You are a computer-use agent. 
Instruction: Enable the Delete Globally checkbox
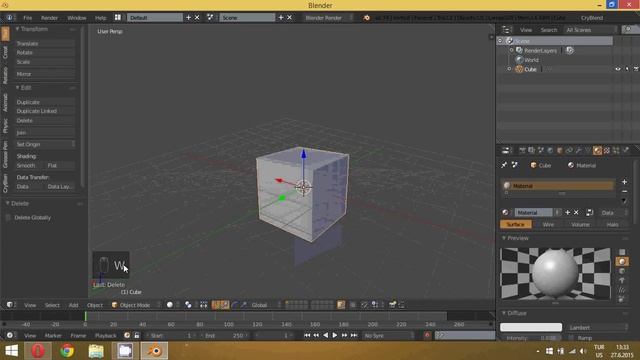click(x=8, y=218)
